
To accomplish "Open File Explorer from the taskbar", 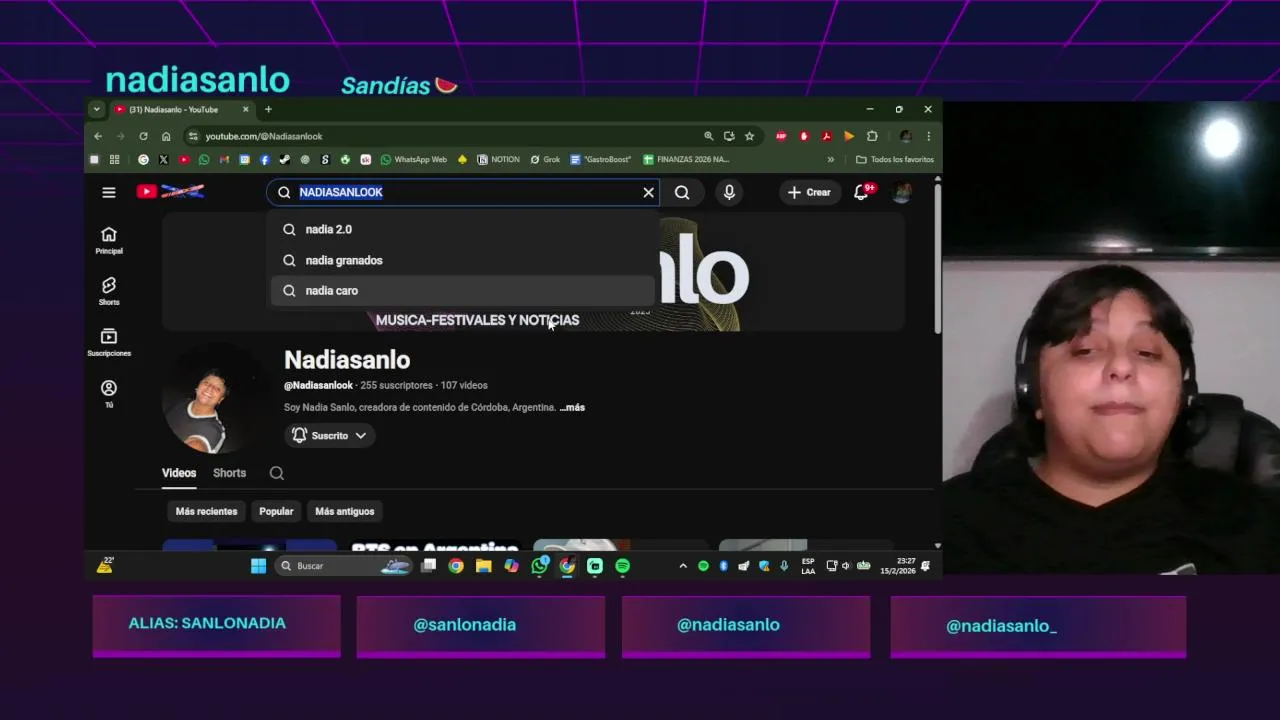I will tap(484, 566).
